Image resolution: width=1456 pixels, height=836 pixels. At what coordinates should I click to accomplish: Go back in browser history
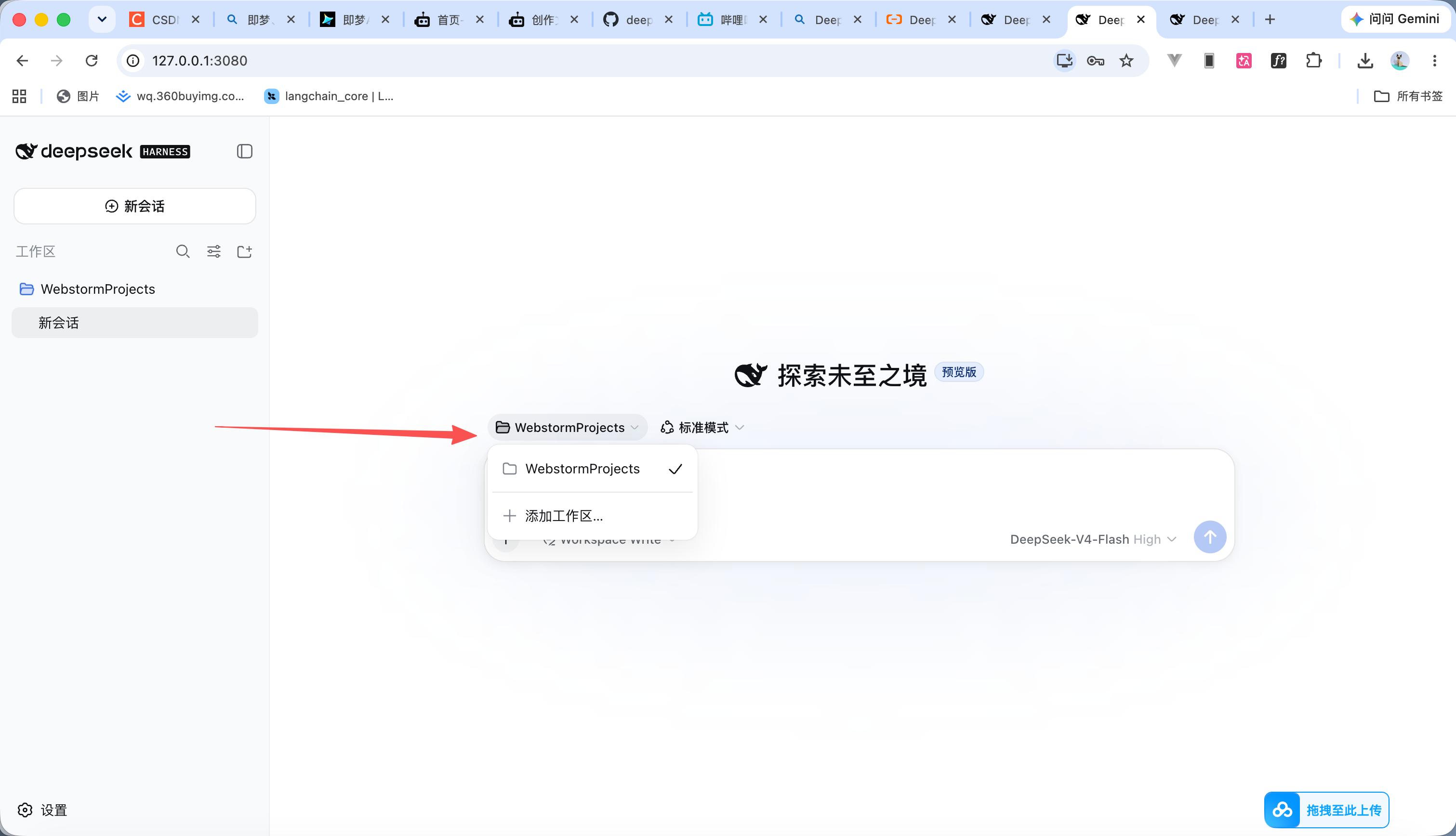[22, 61]
